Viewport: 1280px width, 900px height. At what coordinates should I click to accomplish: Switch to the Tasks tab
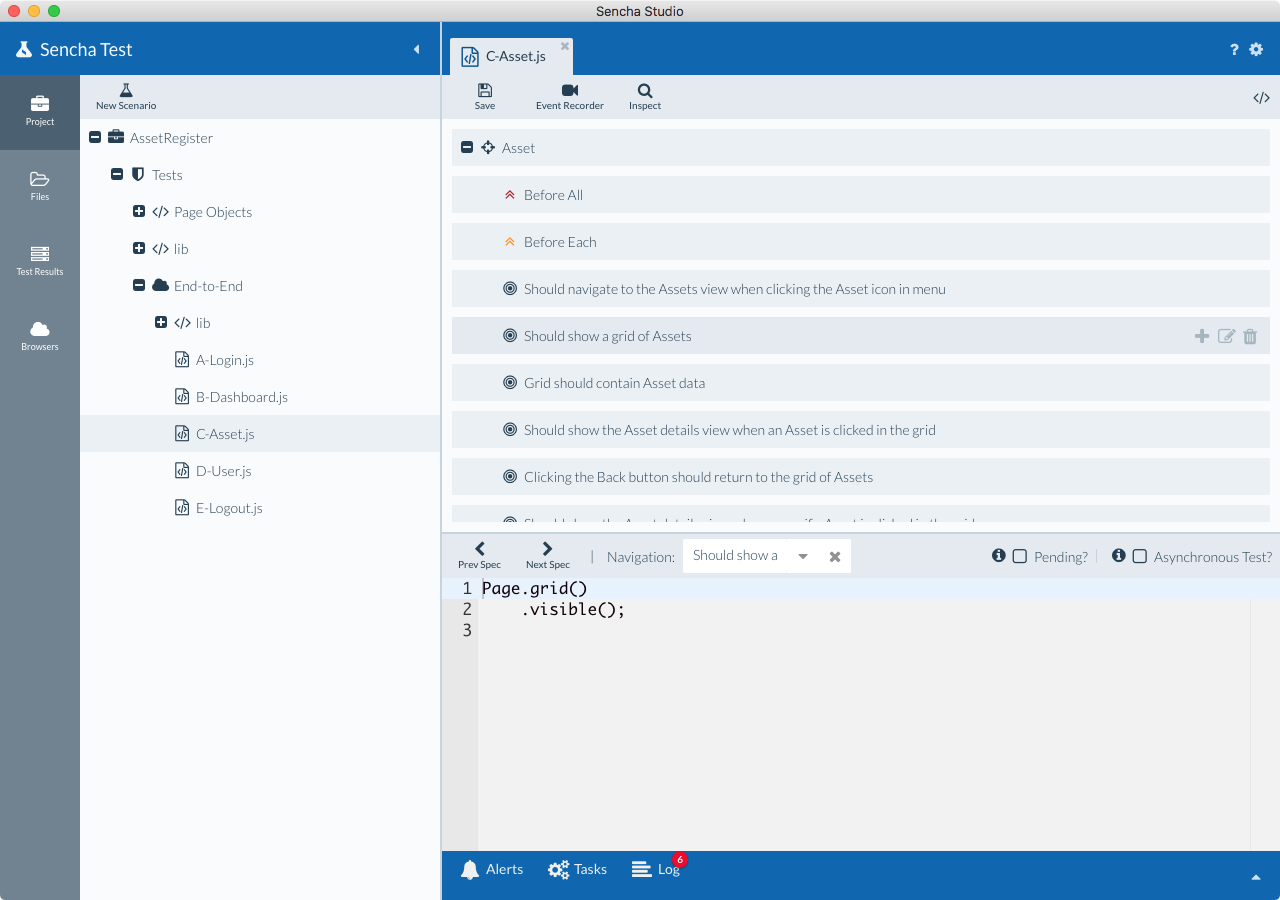click(577, 870)
